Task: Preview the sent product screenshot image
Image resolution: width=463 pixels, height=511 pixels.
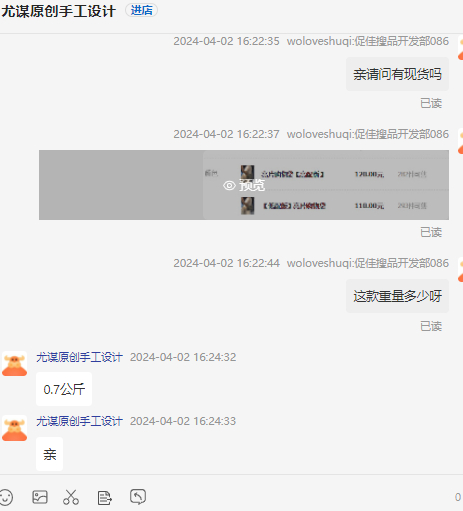Action: 244,185
